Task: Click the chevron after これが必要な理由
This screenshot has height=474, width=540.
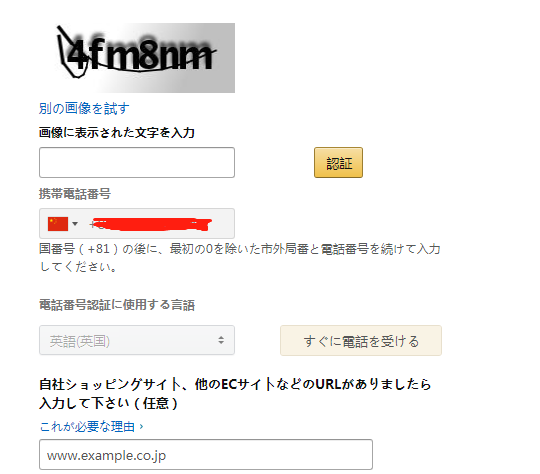Action: point(141,427)
